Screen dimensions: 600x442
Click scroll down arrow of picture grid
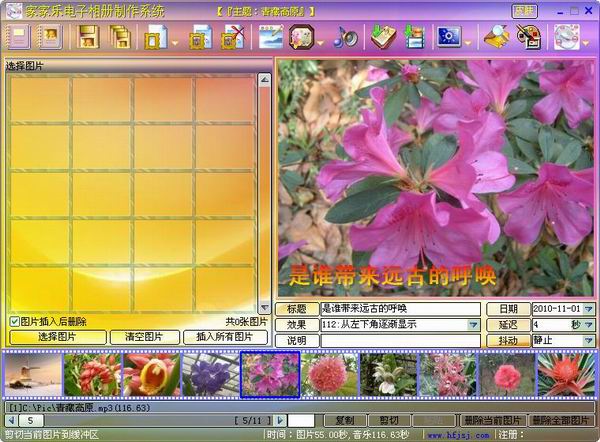point(264,307)
